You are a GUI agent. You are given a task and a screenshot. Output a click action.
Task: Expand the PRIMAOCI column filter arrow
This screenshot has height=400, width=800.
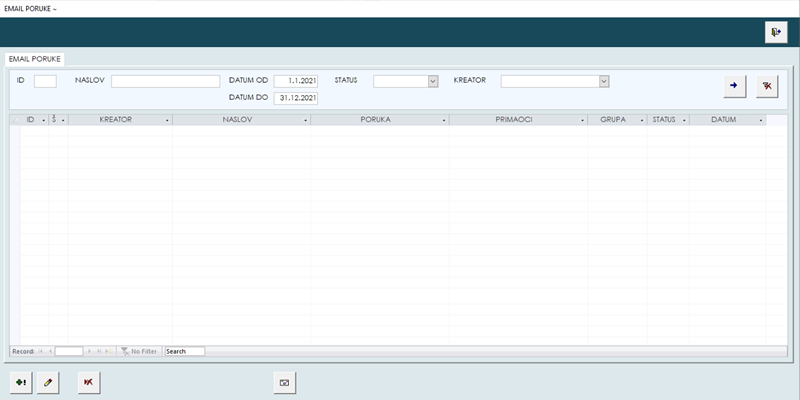tap(582, 120)
